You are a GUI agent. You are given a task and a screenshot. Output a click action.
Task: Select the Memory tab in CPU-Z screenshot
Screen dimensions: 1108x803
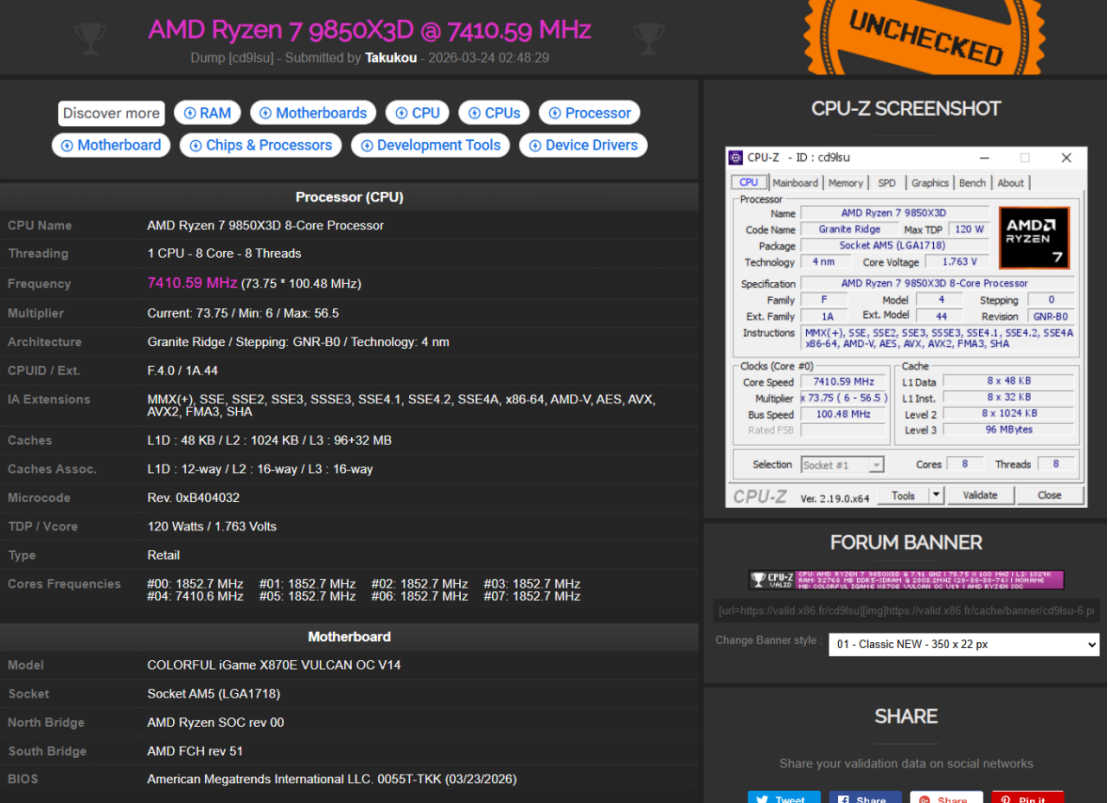tap(846, 183)
